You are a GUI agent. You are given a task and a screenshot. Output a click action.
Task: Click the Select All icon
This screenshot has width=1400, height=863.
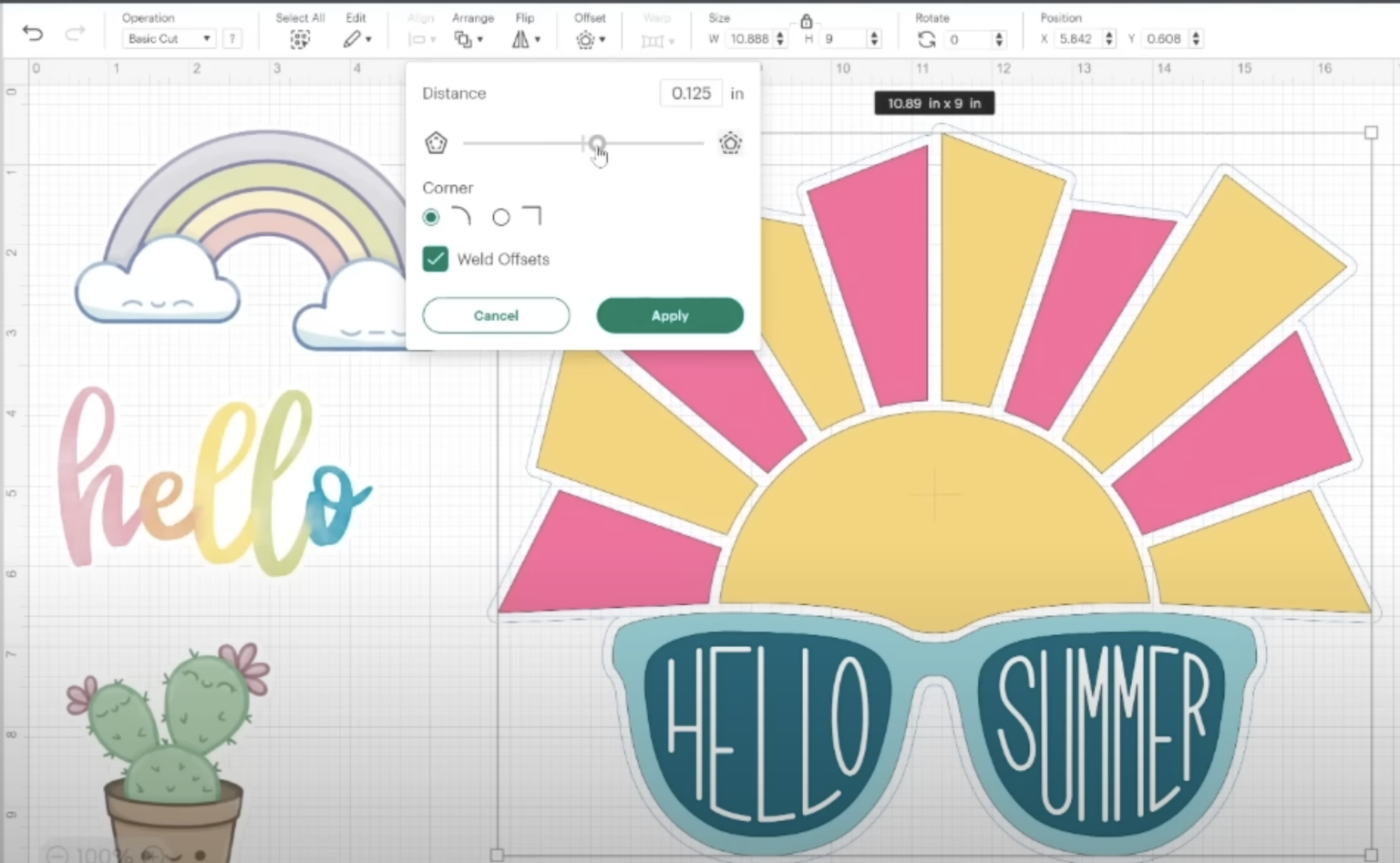coord(300,39)
